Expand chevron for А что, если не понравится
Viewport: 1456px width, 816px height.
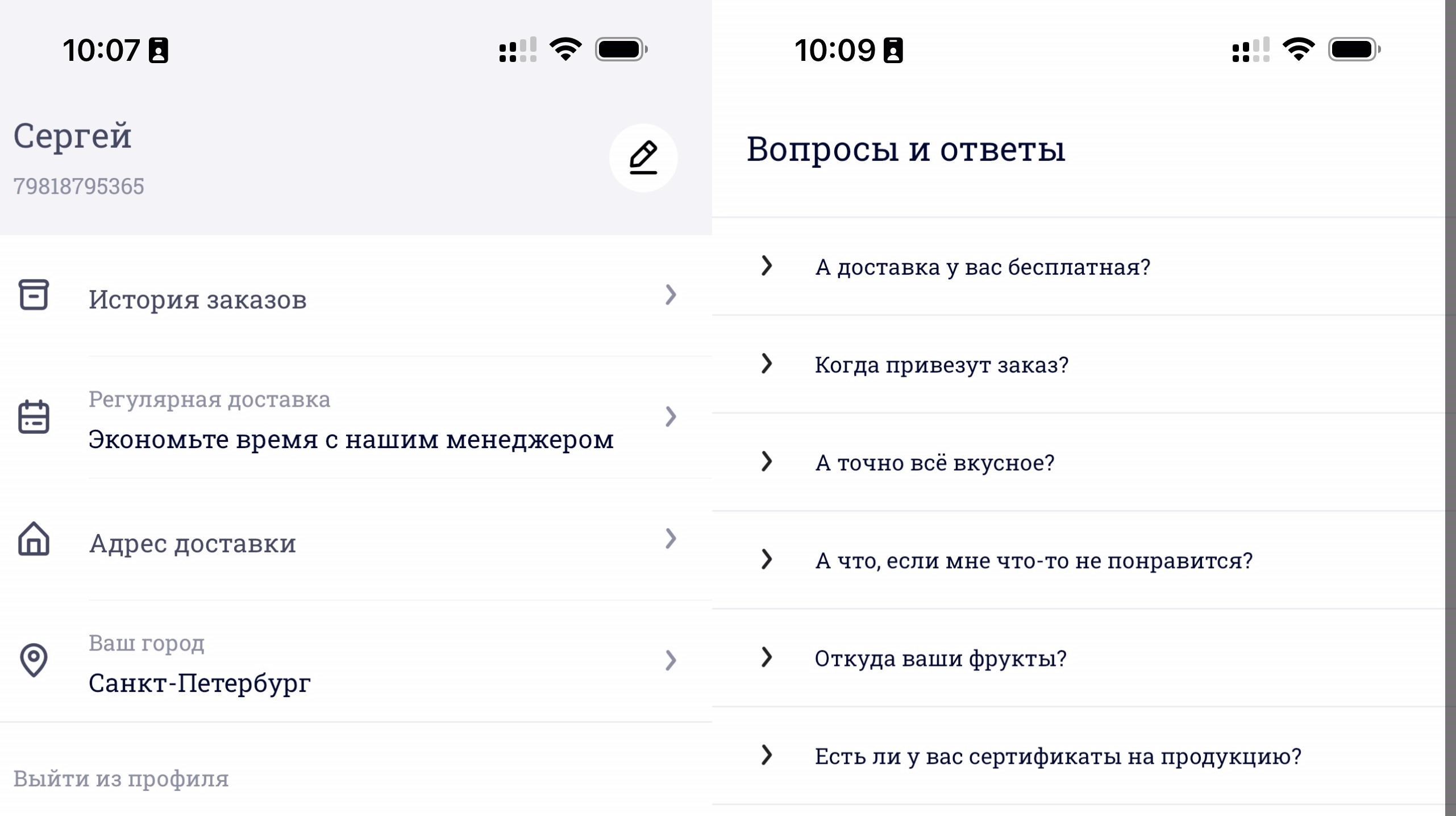(x=767, y=559)
